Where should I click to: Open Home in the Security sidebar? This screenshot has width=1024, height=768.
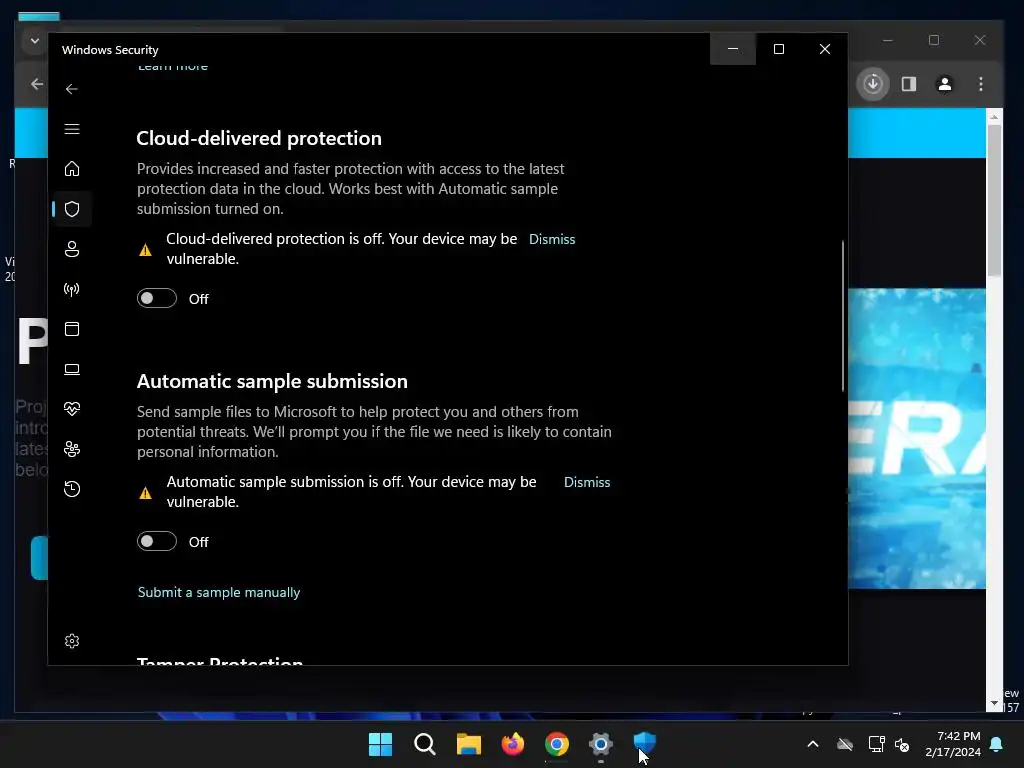click(x=72, y=169)
